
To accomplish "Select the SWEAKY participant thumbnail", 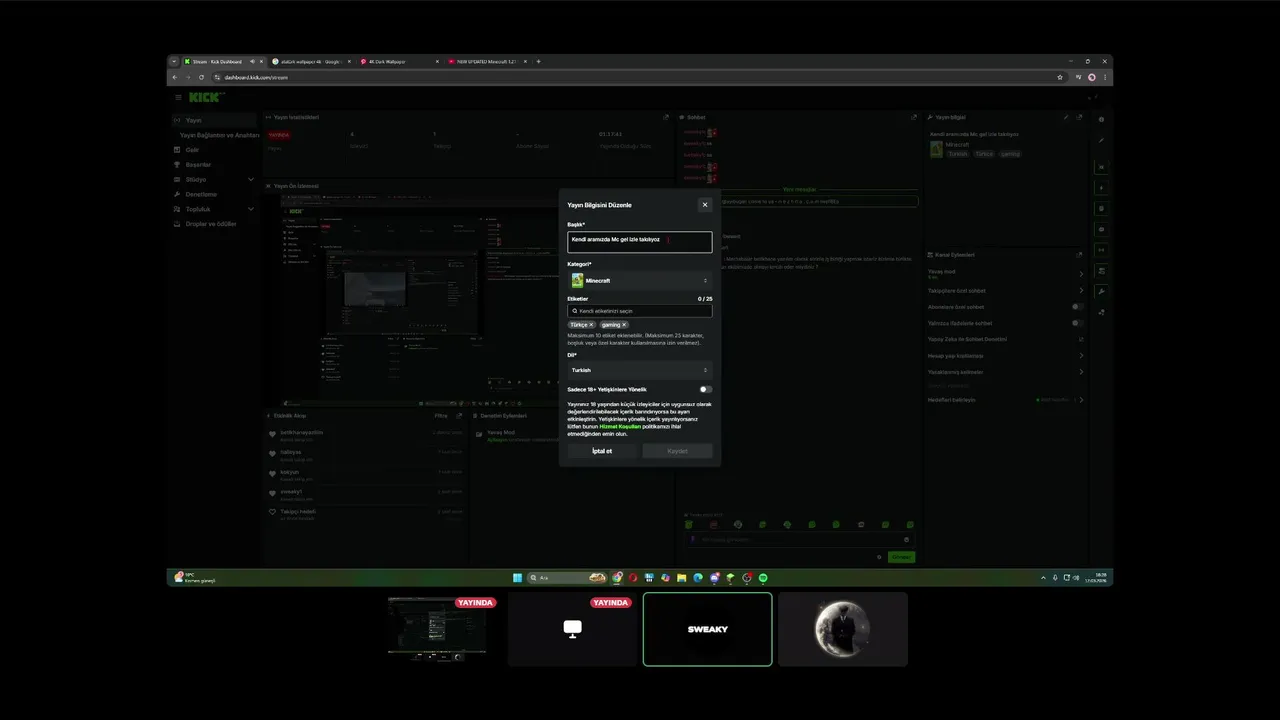I will [708, 629].
